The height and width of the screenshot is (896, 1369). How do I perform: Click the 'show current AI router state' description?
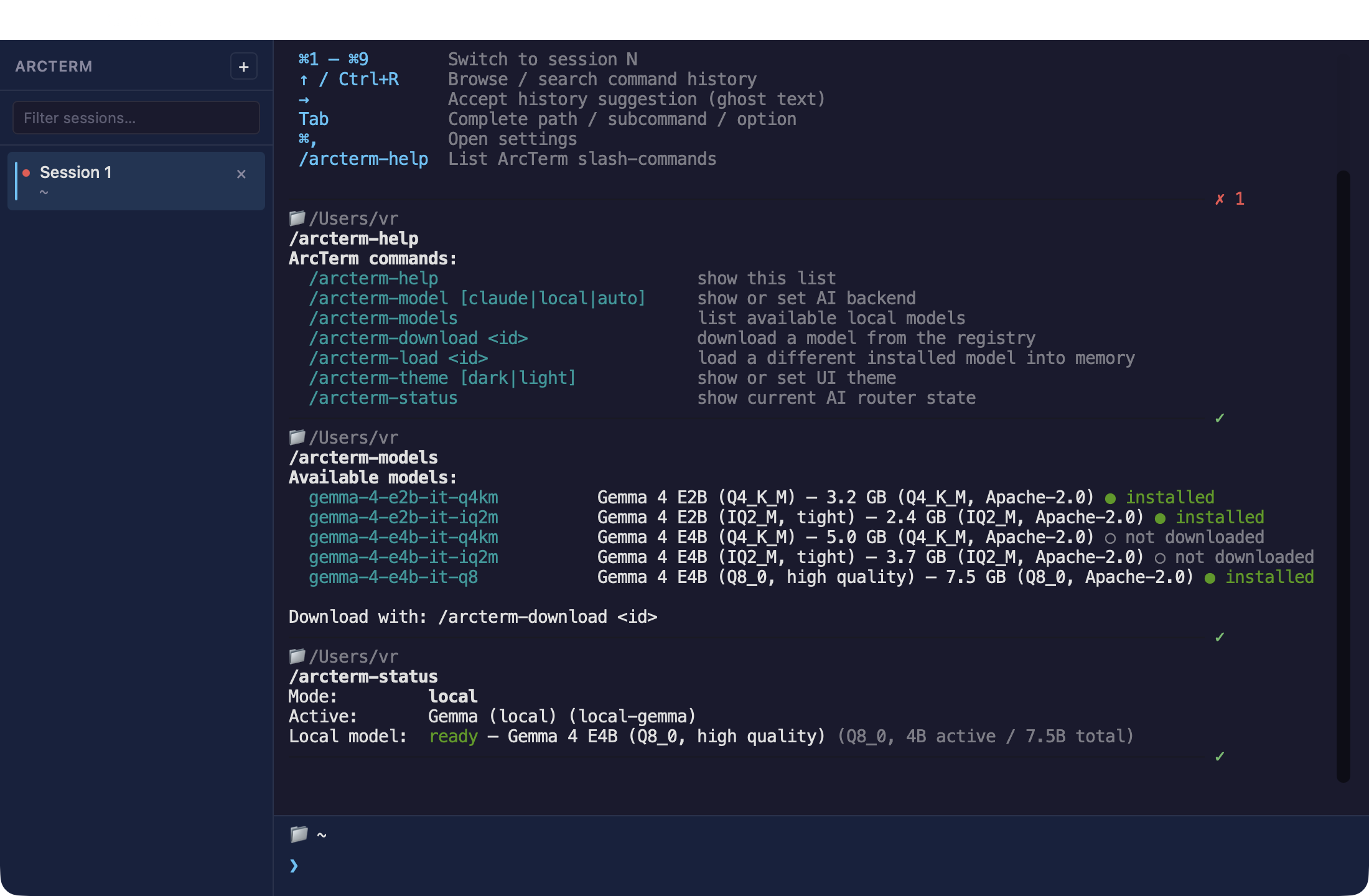(836, 398)
